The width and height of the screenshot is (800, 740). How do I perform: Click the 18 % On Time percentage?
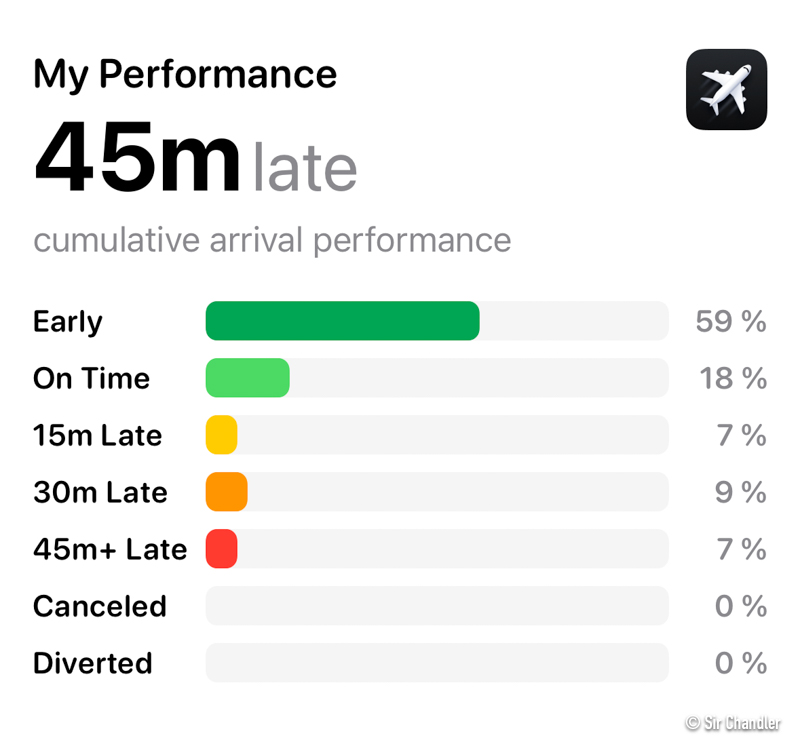pyautogui.click(x=731, y=379)
